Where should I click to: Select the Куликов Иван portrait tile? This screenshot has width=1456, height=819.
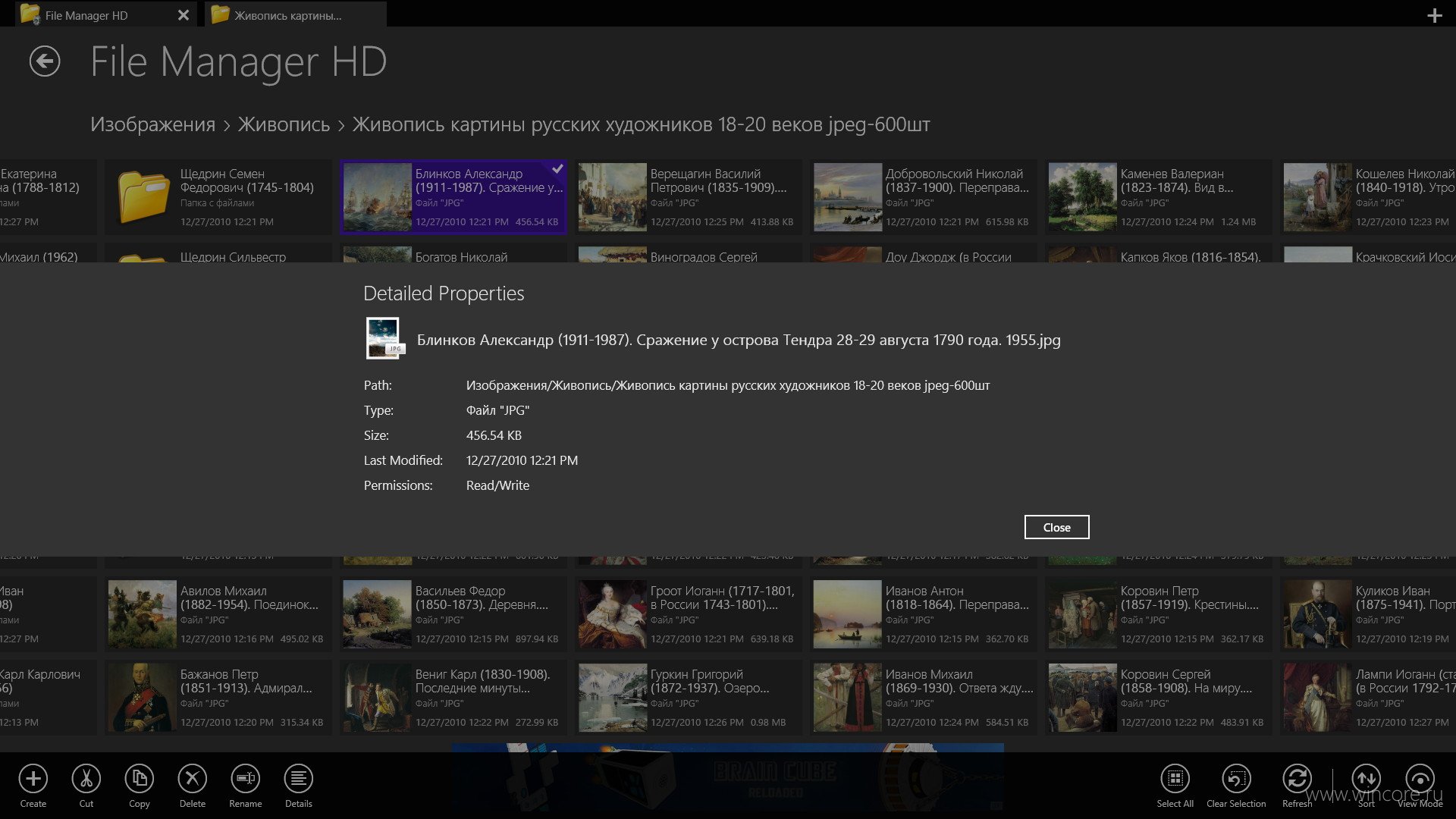[1369, 614]
